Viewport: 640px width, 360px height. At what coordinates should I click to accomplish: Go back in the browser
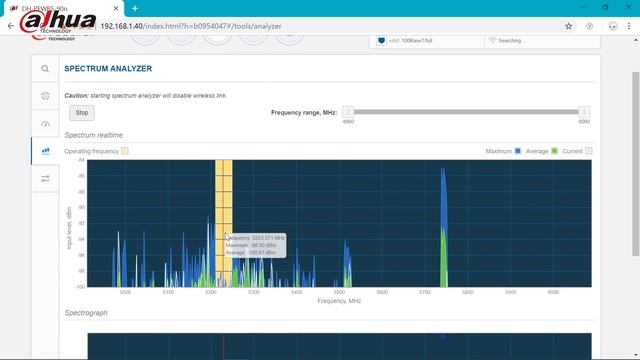coord(11,26)
